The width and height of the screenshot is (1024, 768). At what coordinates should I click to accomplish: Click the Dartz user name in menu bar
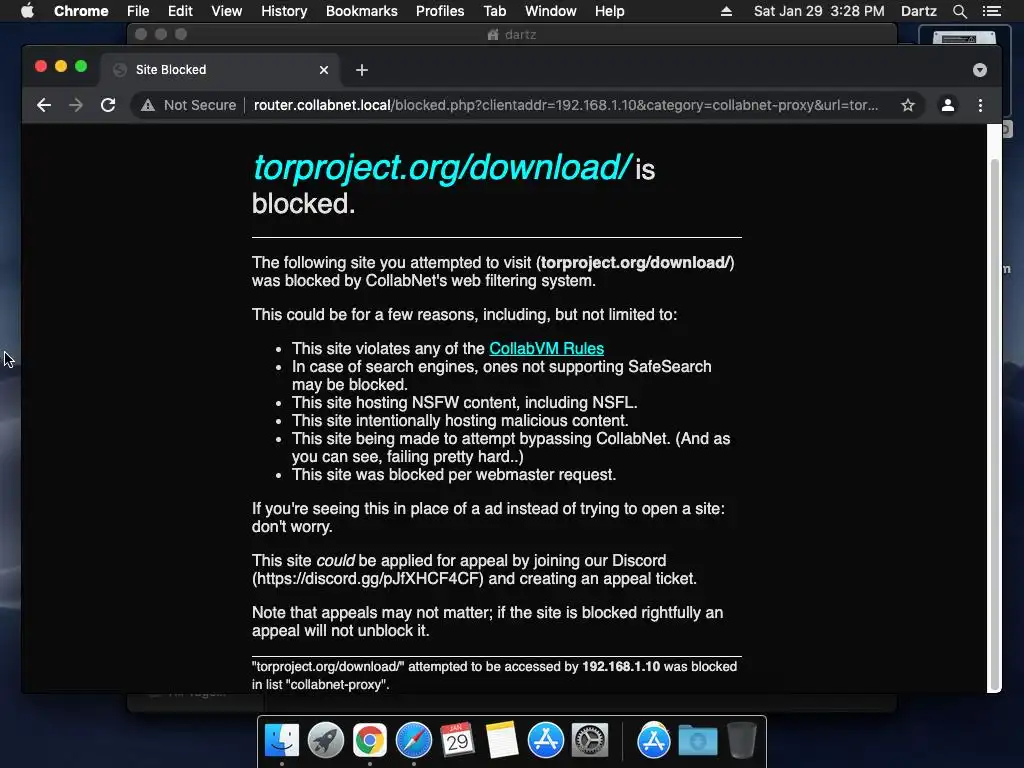tap(918, 11)
